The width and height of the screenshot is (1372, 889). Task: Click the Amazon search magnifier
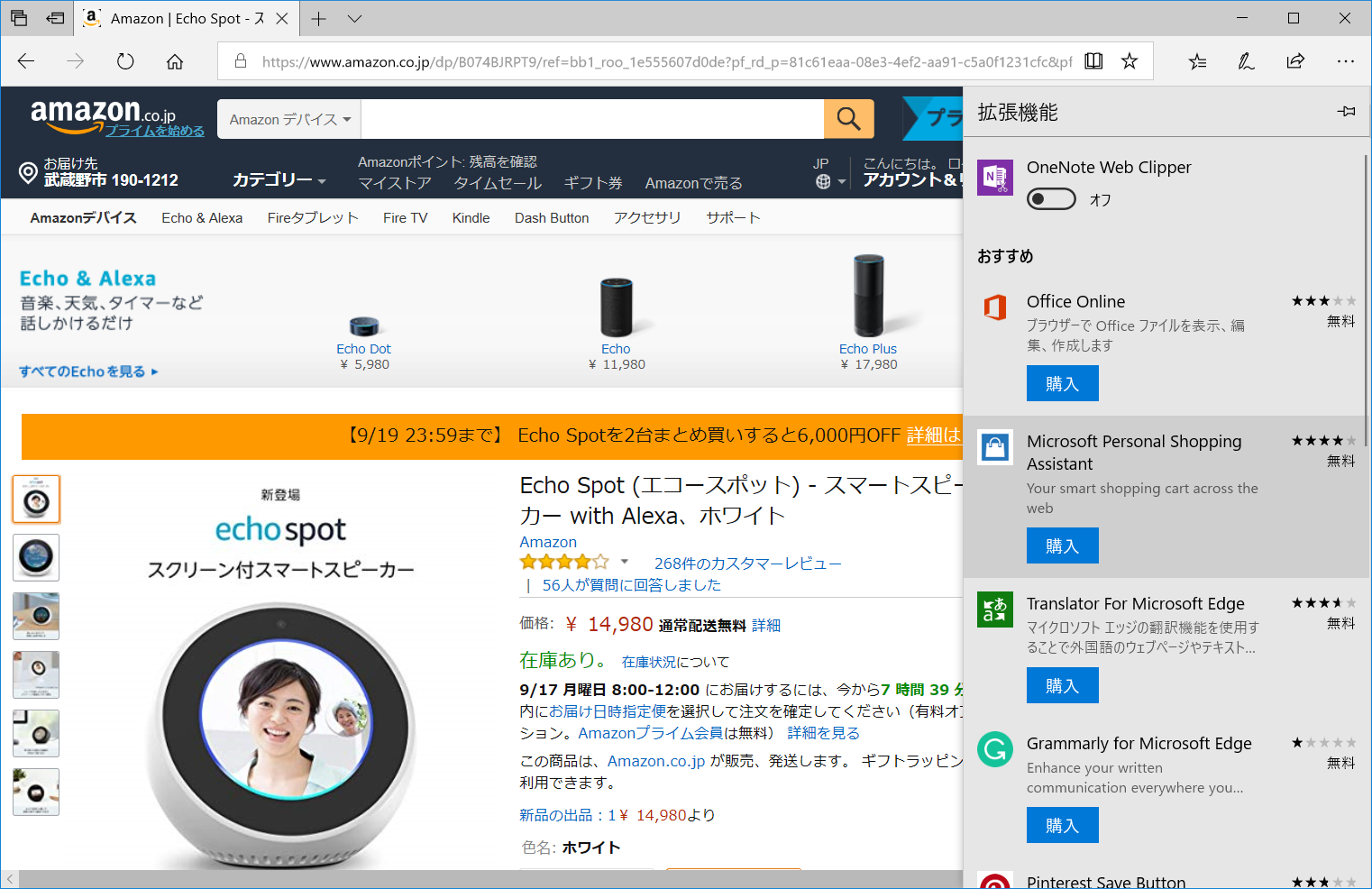tap(848, 118)
